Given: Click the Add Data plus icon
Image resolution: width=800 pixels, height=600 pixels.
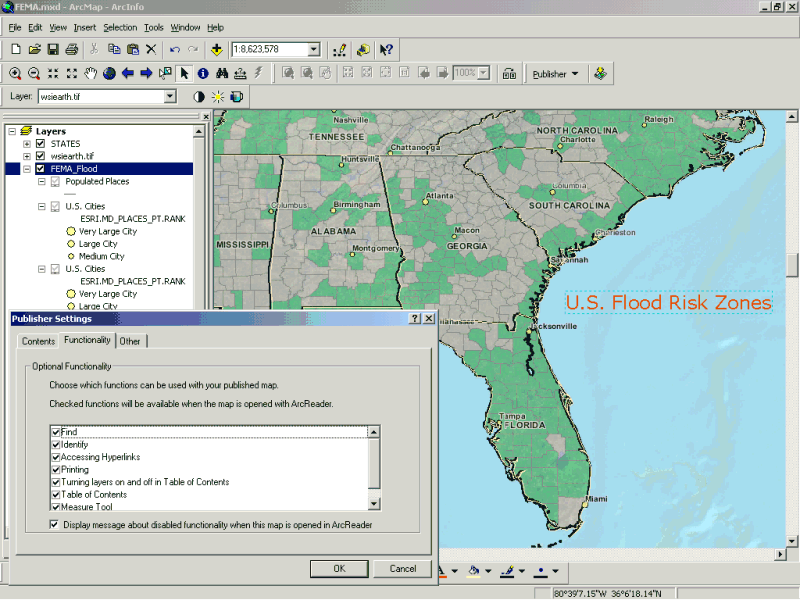Looking at the screenshot, I should pos(216,49).
